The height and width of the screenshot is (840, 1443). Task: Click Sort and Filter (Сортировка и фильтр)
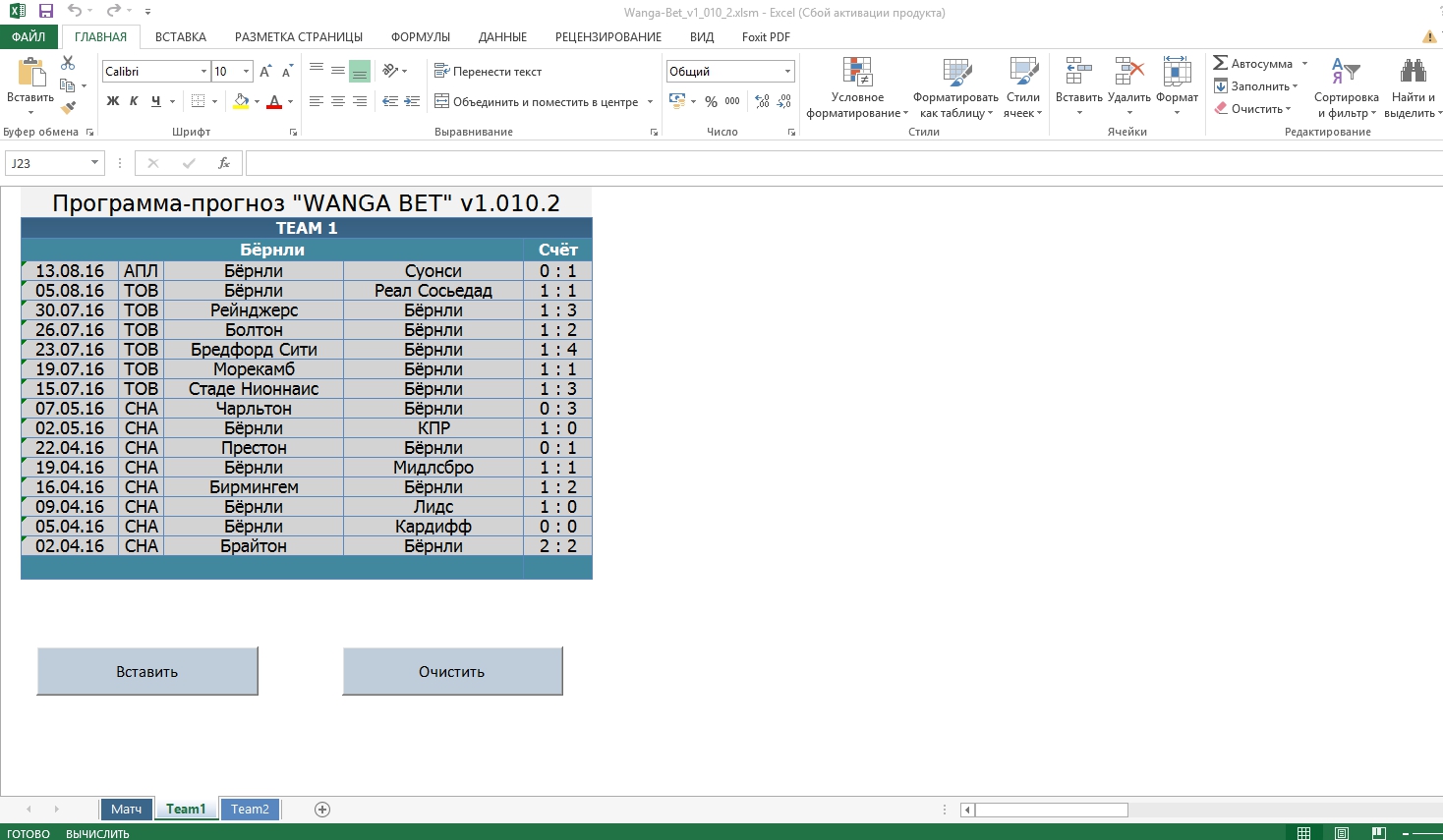[1346, 87]
